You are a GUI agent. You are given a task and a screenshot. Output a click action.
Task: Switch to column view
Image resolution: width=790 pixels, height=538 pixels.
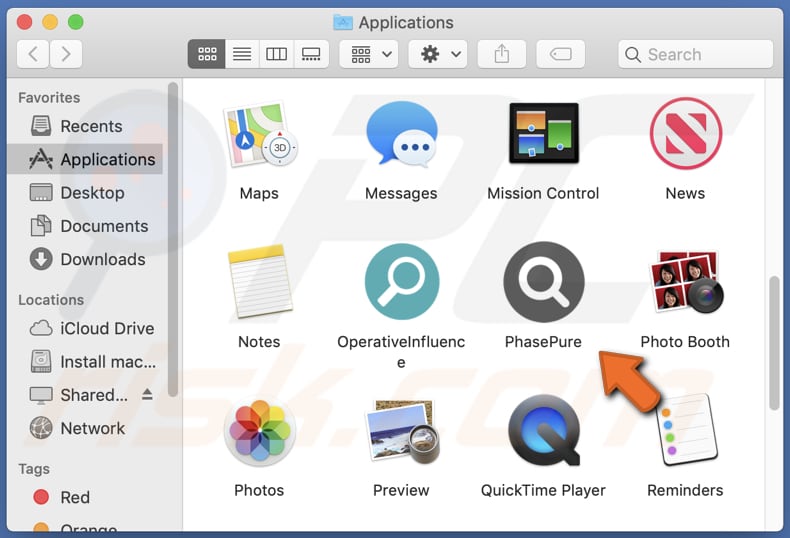pos(277,54)
